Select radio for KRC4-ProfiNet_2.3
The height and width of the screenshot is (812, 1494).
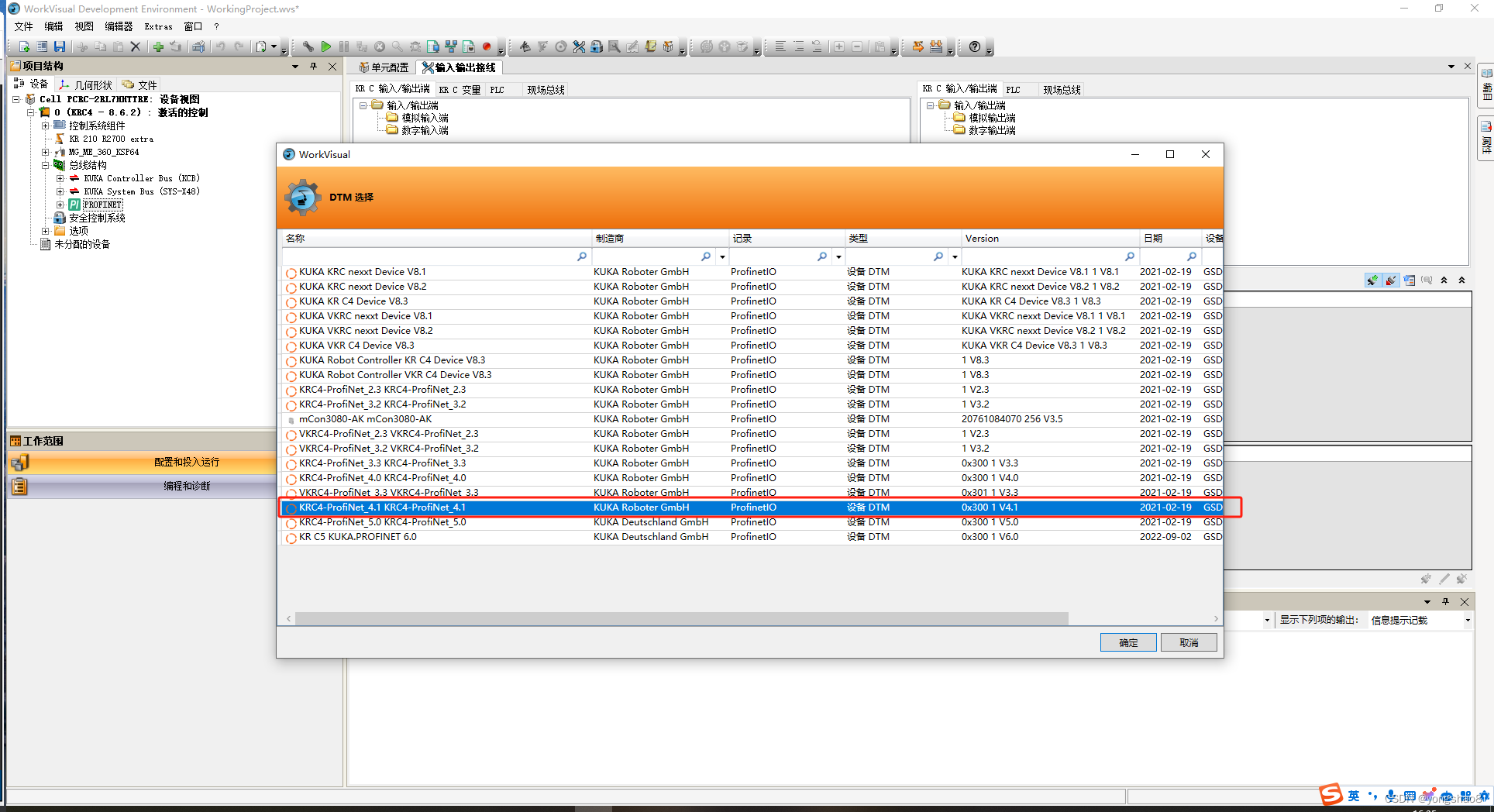pos(291,391)
